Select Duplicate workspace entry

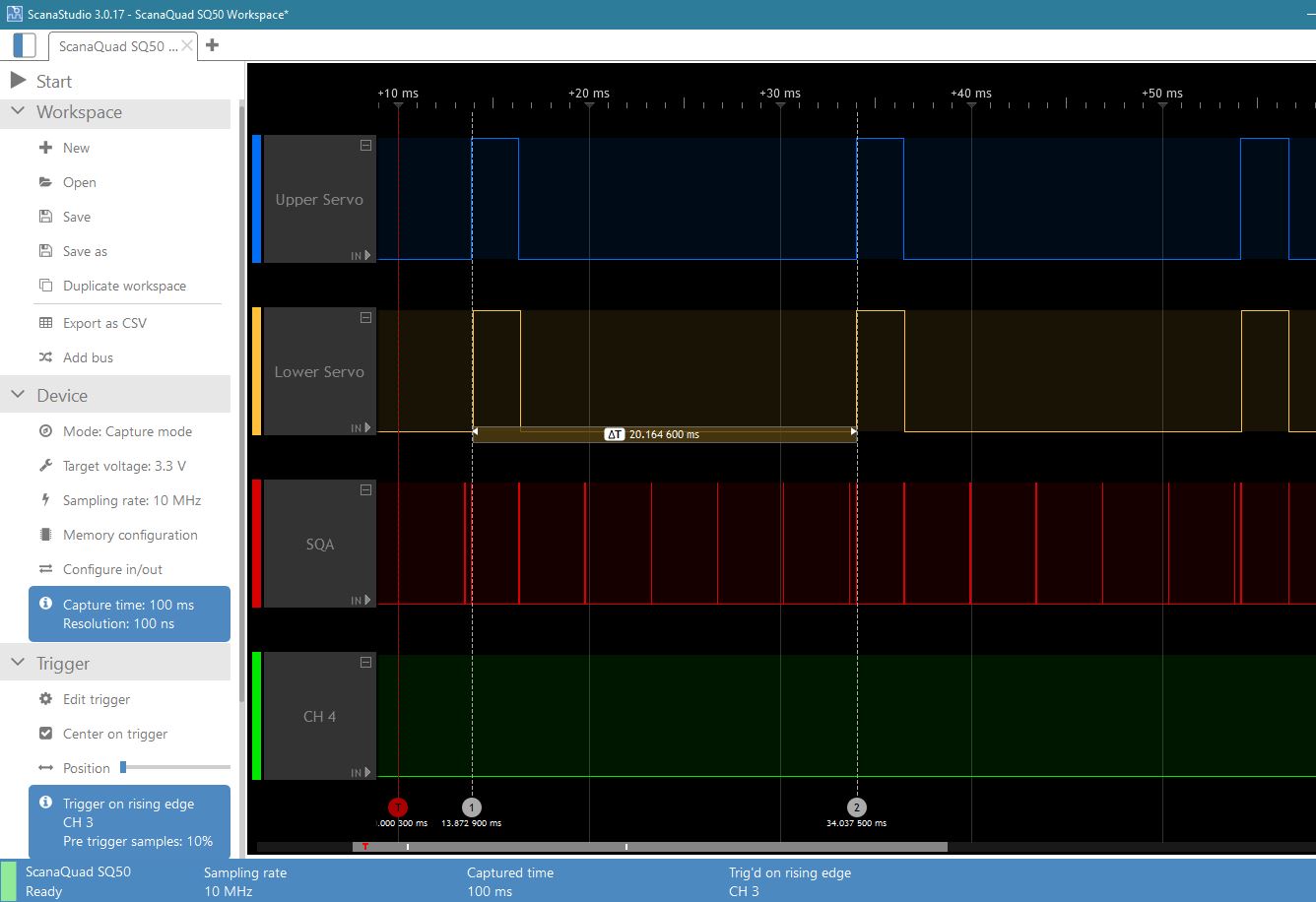124,286
